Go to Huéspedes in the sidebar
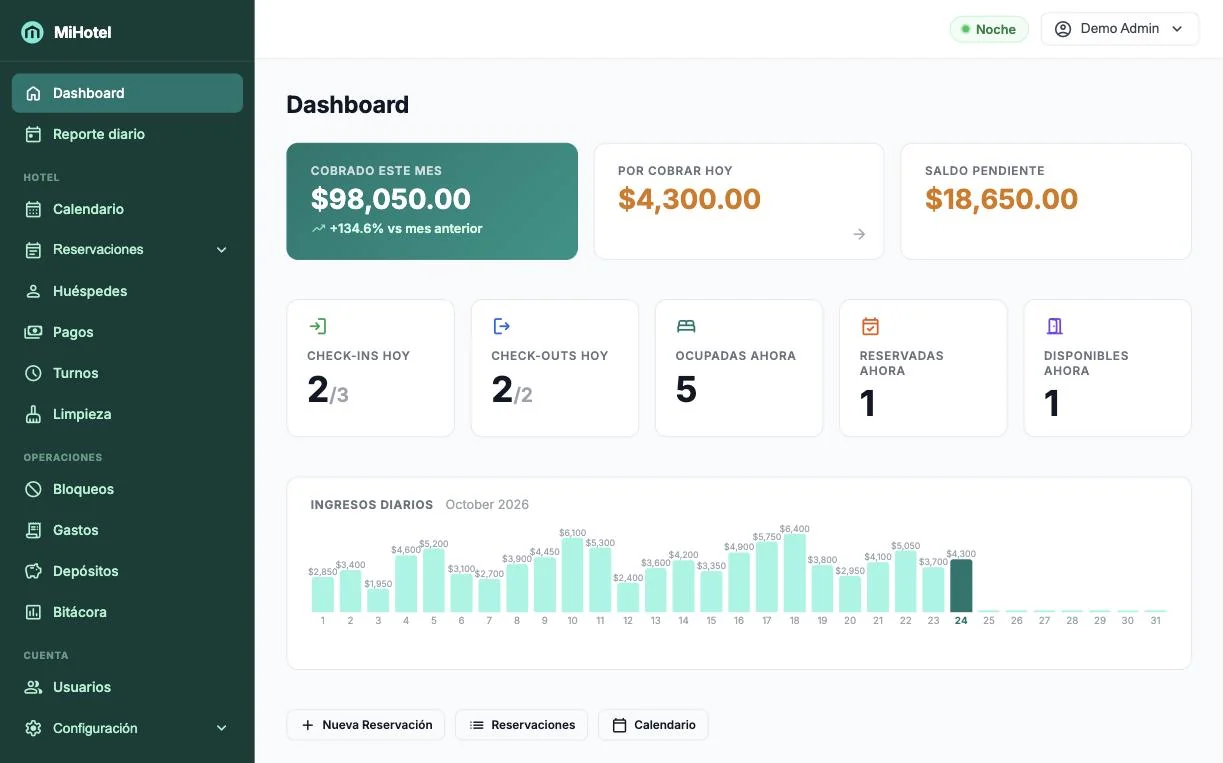Image resolution: width=1223 pixels, height=763 pixels. (127, 291)
